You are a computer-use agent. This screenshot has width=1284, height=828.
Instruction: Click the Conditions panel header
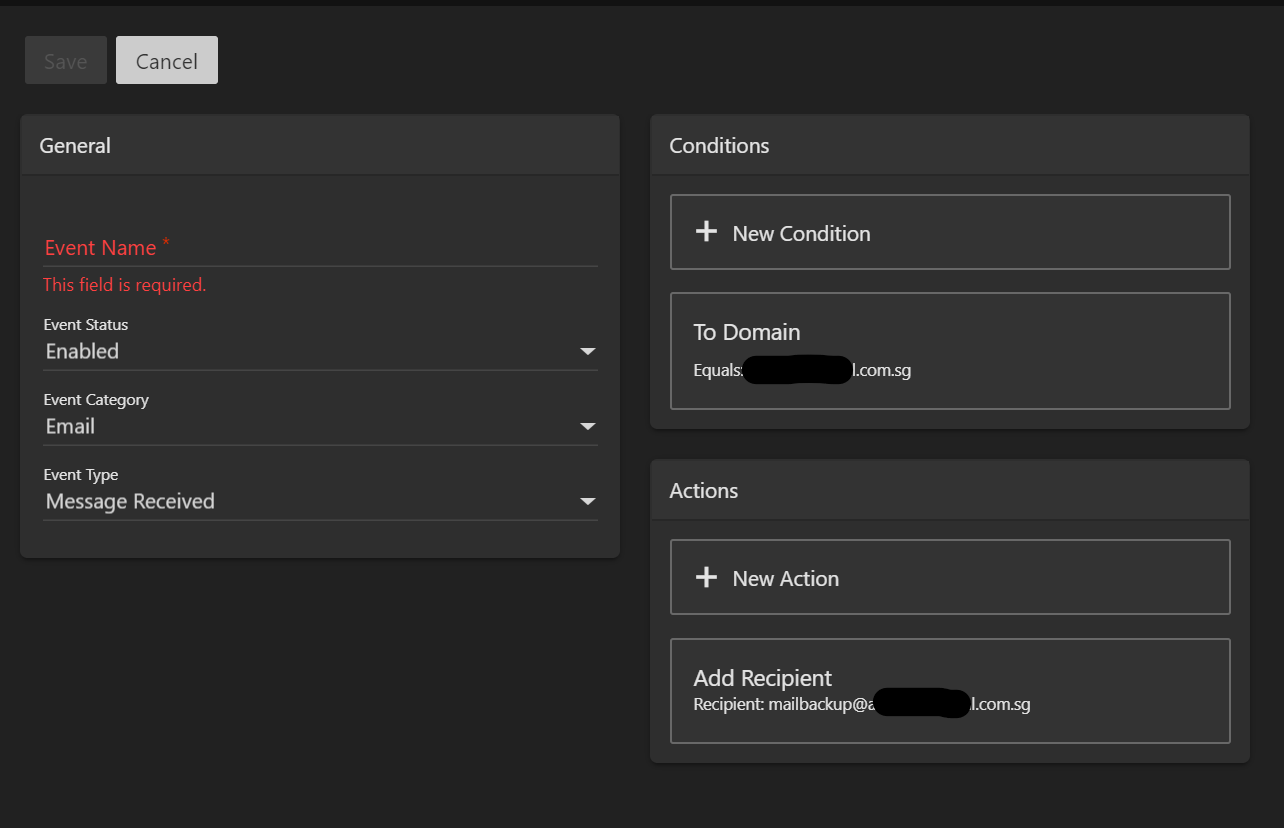point(949,146)
